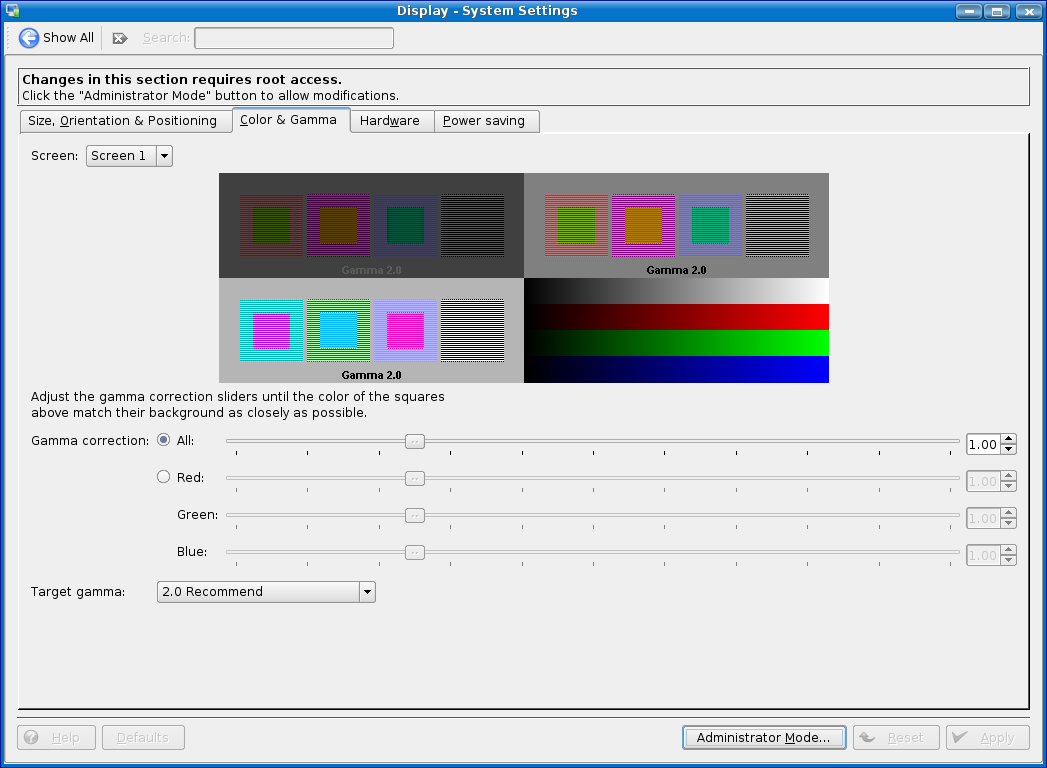This screenshot has height=768, width=1047.
Task: Decrease All gamma value with down arrow
Action: (x=1008, y=449)
